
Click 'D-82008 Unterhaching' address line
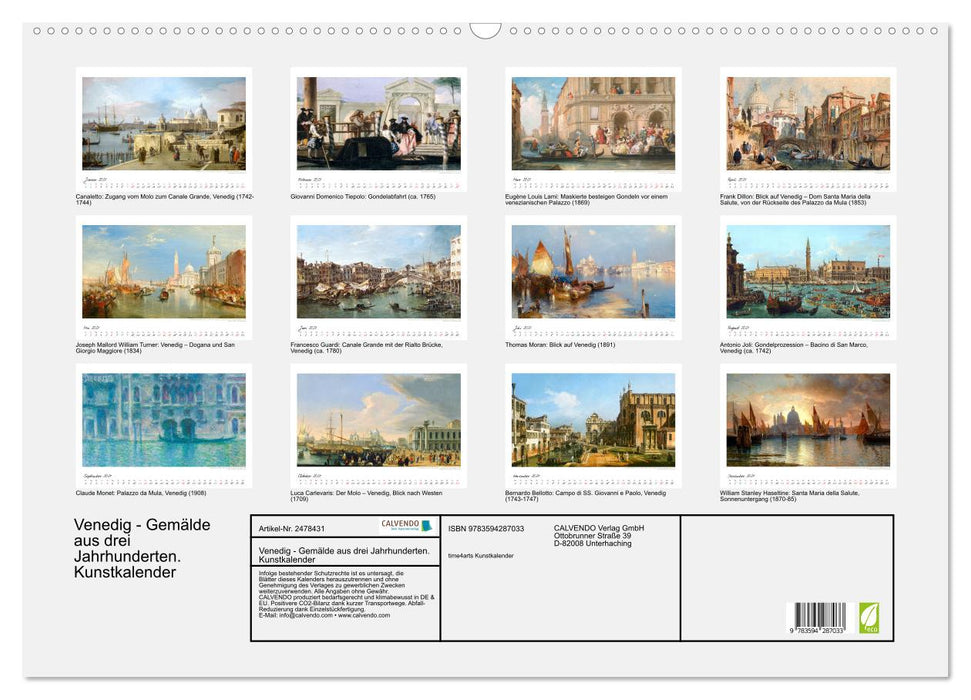click(x=593, y=543)
